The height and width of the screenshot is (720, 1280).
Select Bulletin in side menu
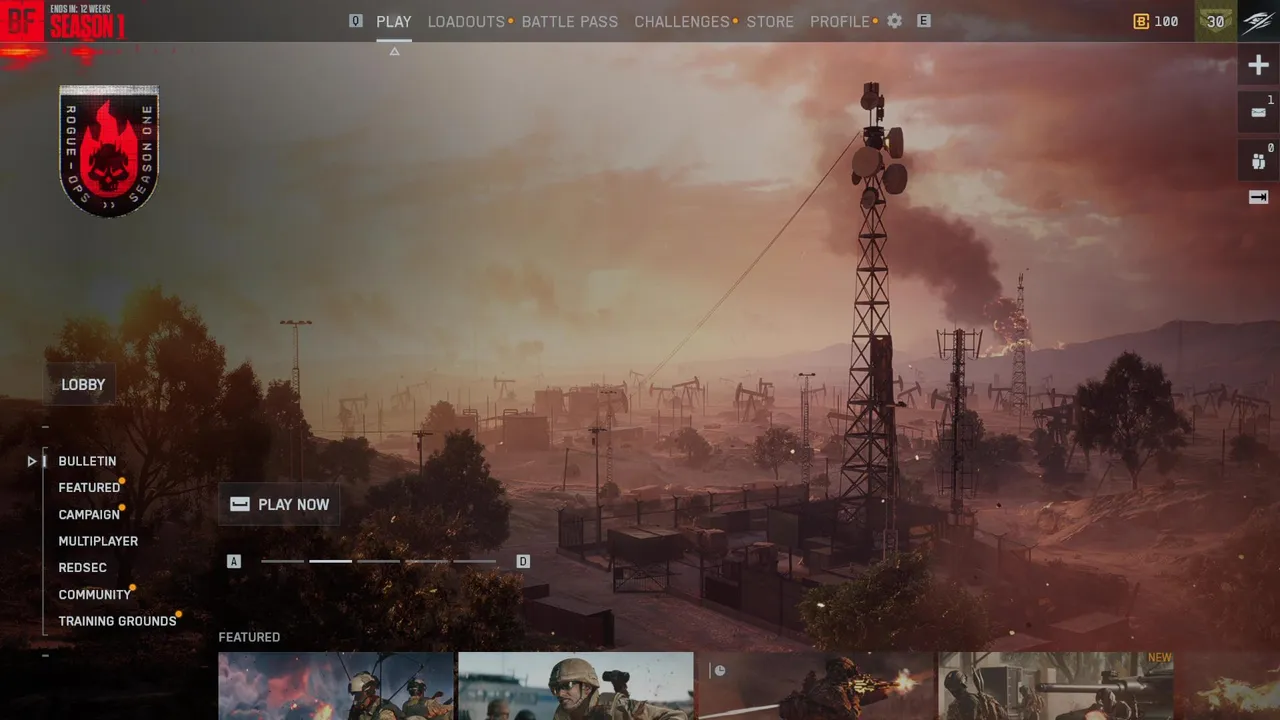point(87,461)
